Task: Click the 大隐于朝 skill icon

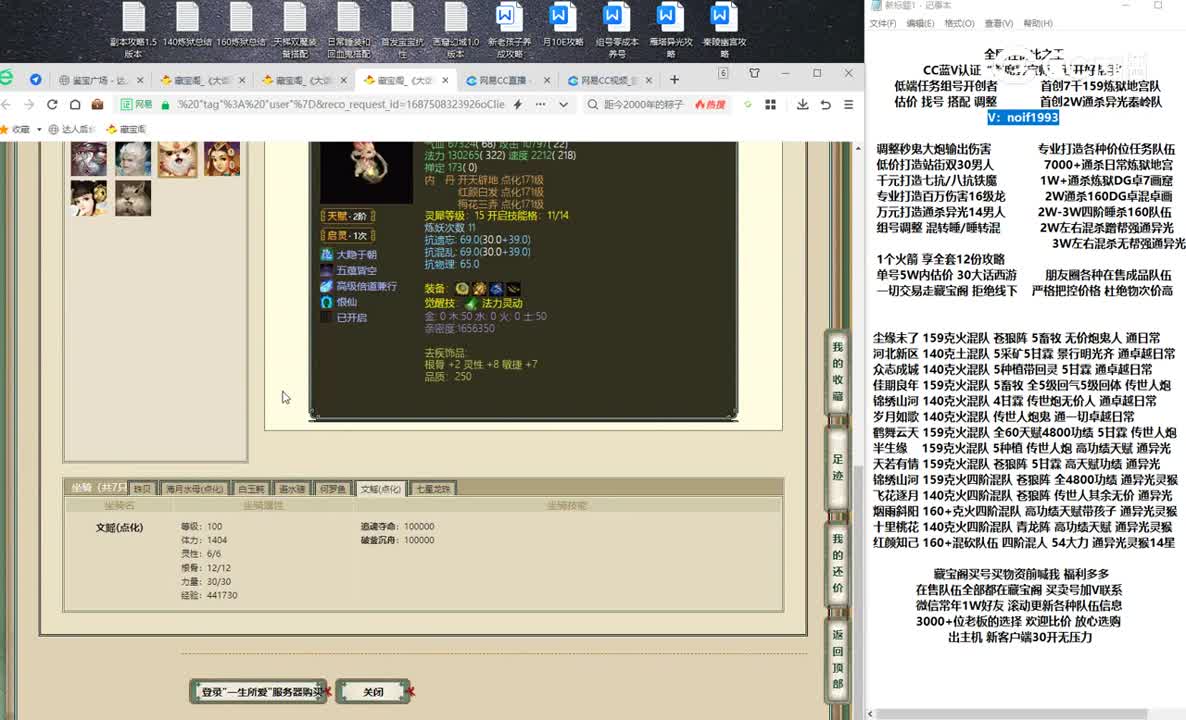Action: click(326, 255)
